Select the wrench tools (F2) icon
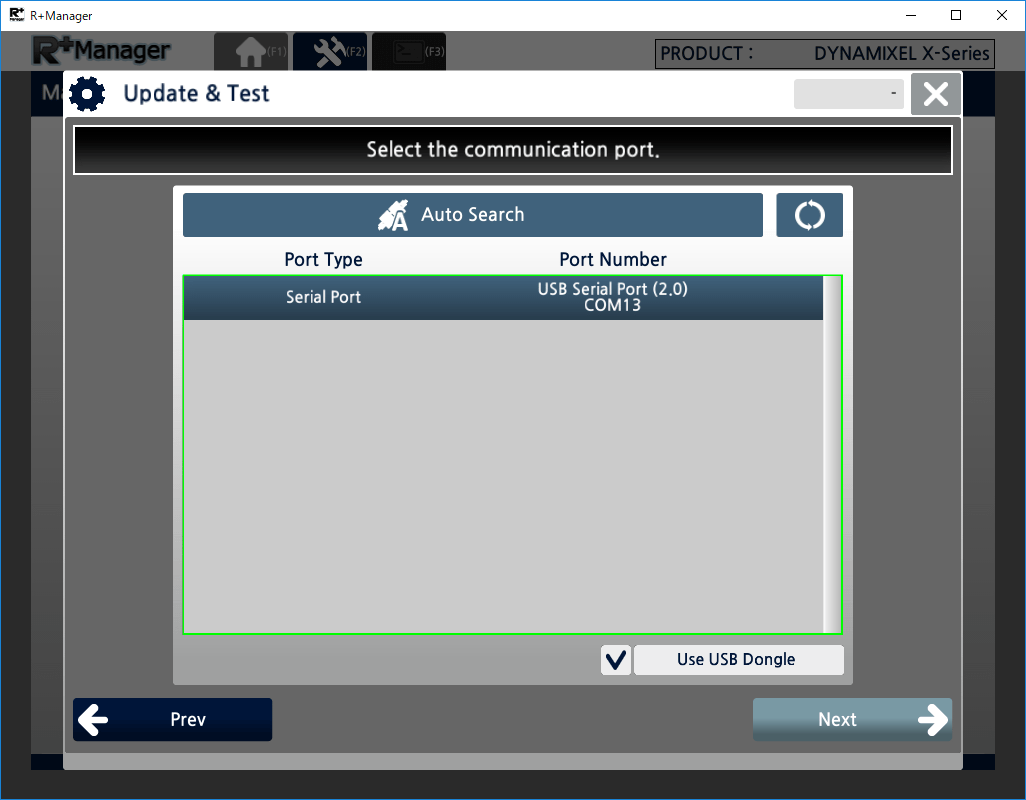The width and height of the screenshot is (1026, 800). [x=330, y=52]
